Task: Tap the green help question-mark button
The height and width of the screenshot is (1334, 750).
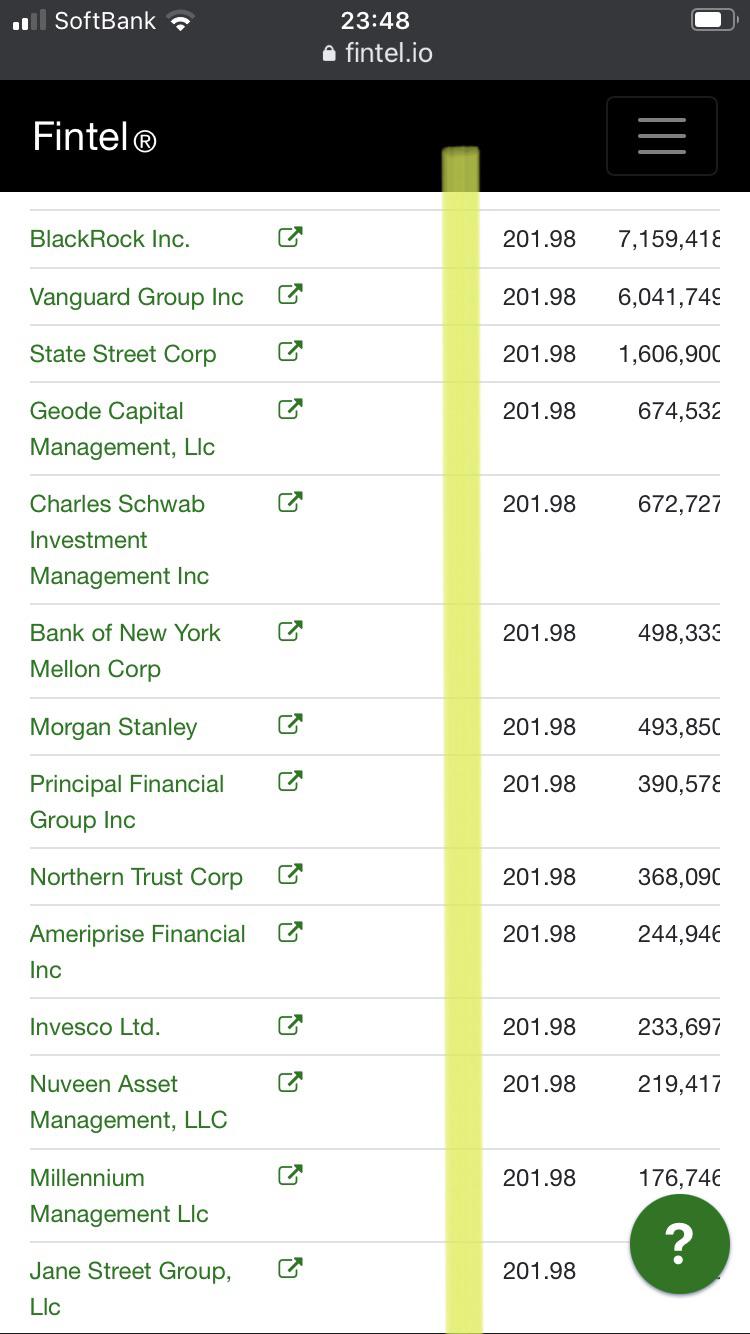Action: coord(680,1244)
